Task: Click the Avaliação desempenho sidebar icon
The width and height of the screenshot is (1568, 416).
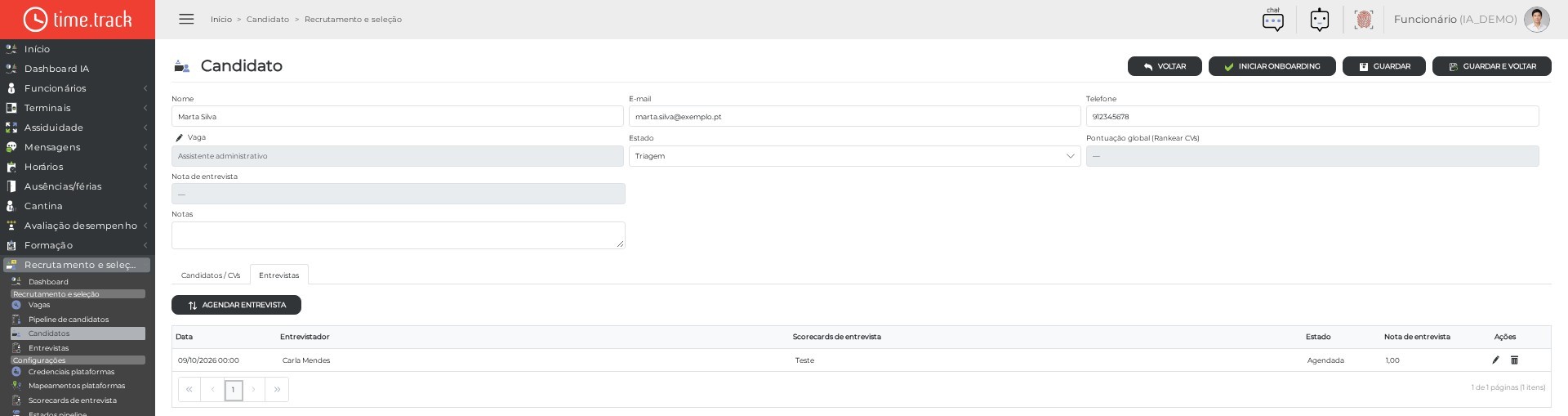Action: (x=11, y=226)
